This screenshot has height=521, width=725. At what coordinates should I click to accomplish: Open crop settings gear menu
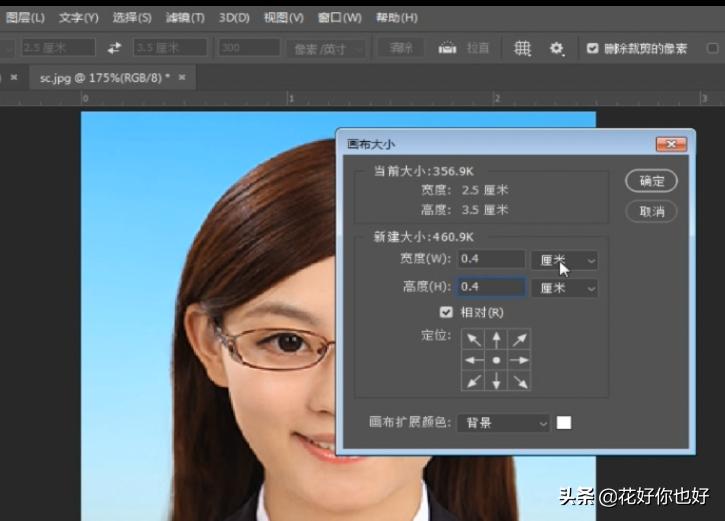pos(557,48)
